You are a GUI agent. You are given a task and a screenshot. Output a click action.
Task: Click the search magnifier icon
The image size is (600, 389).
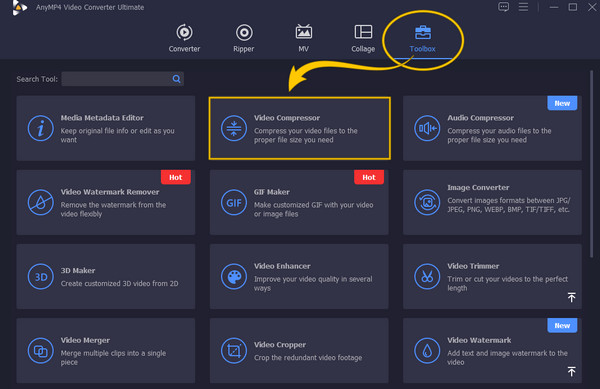[176, 79]
